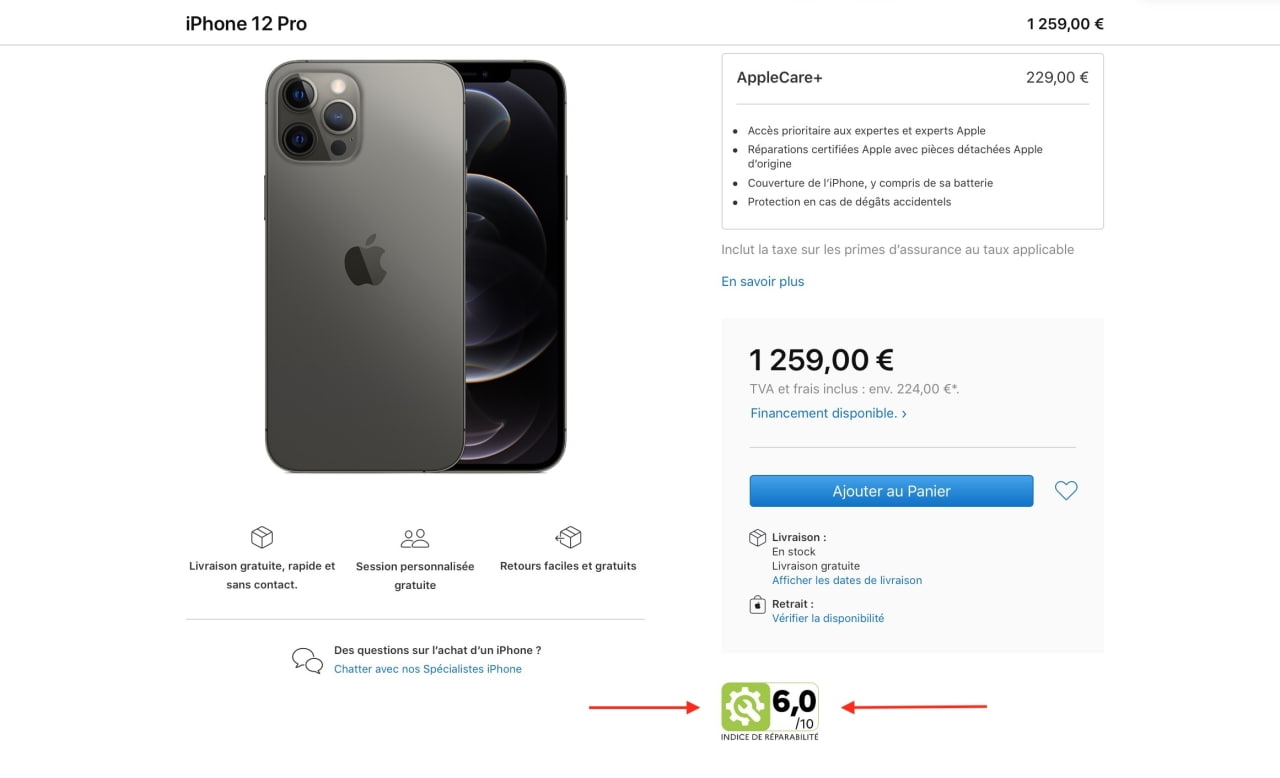Click the Apple Store icon beside 'Retrait'

[x=757, y=604]
